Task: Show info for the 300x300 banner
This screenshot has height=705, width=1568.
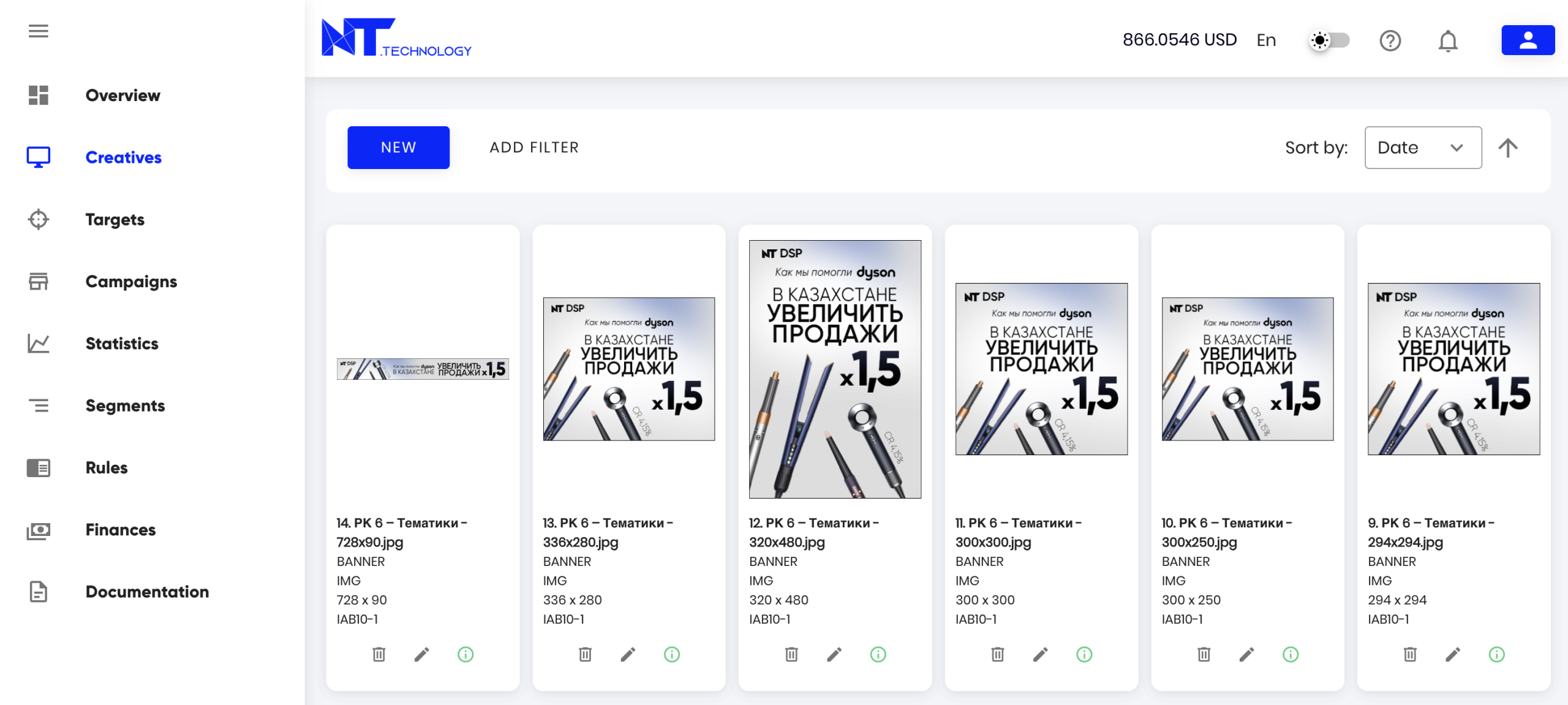Action: click(1084, 654)
